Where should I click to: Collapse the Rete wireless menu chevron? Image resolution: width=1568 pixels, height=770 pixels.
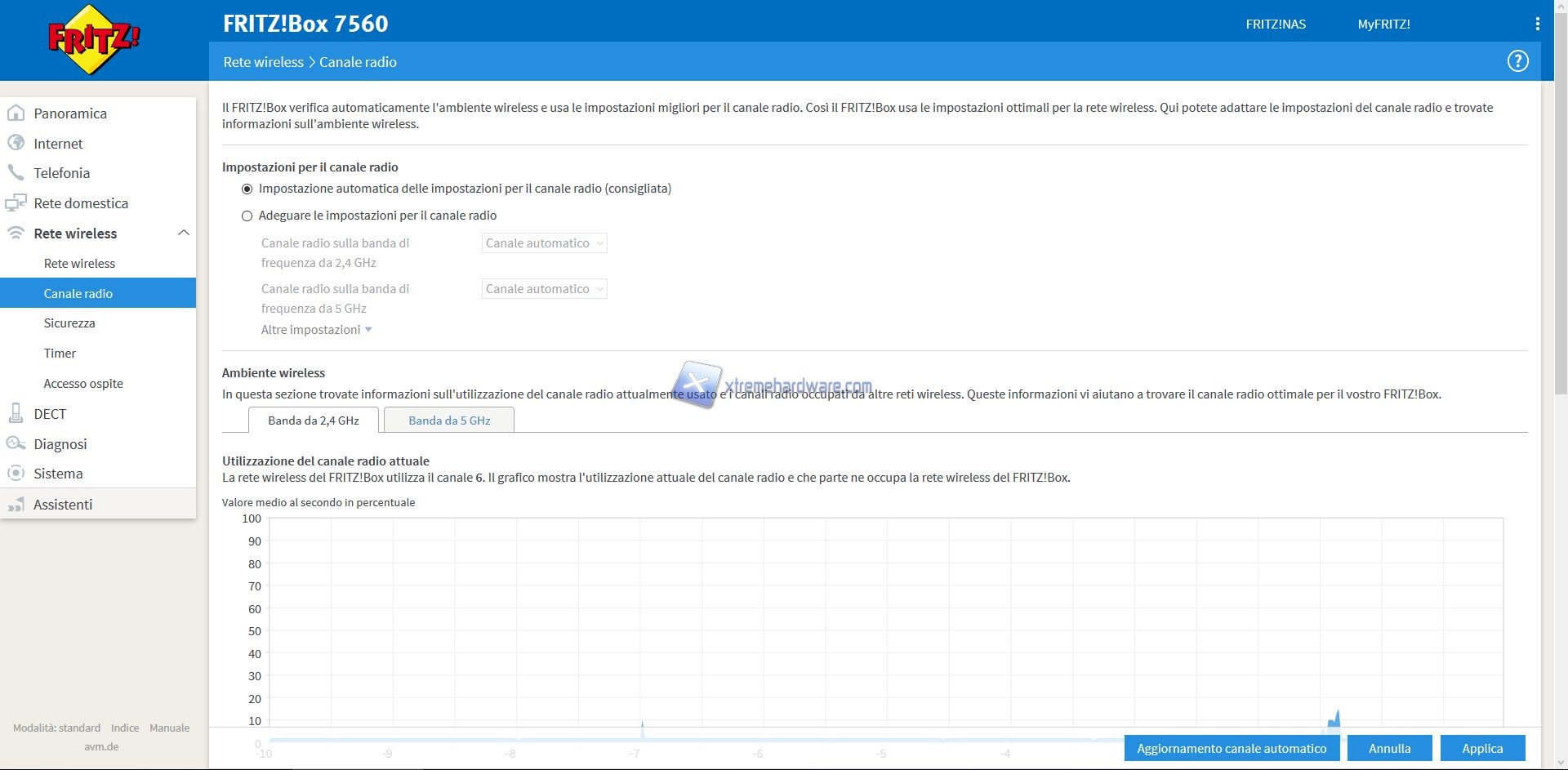184,234
